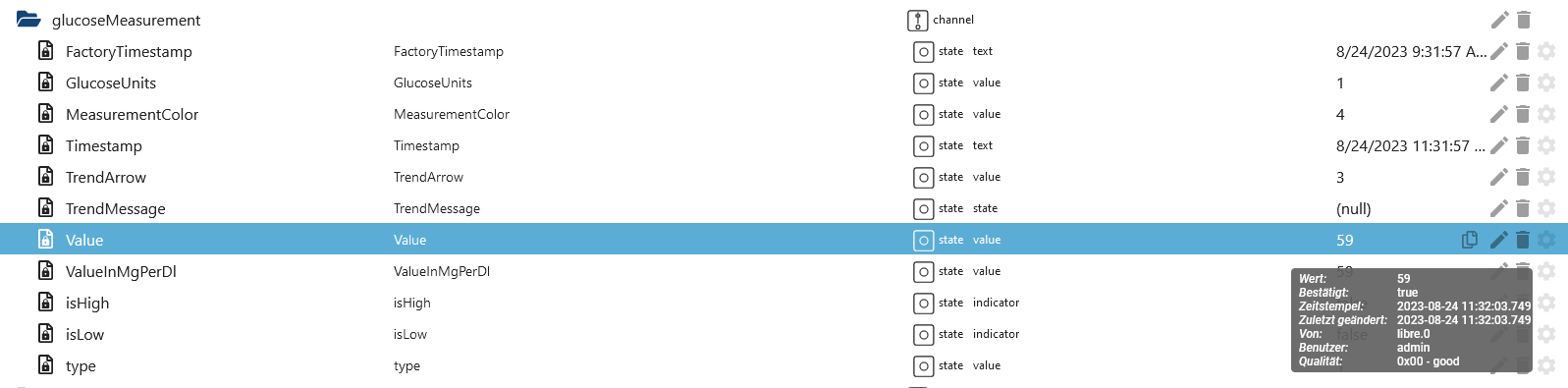Open settings gear for MeasurementColor
This screenshot has height=388, width=1568.
point(1546,114)
